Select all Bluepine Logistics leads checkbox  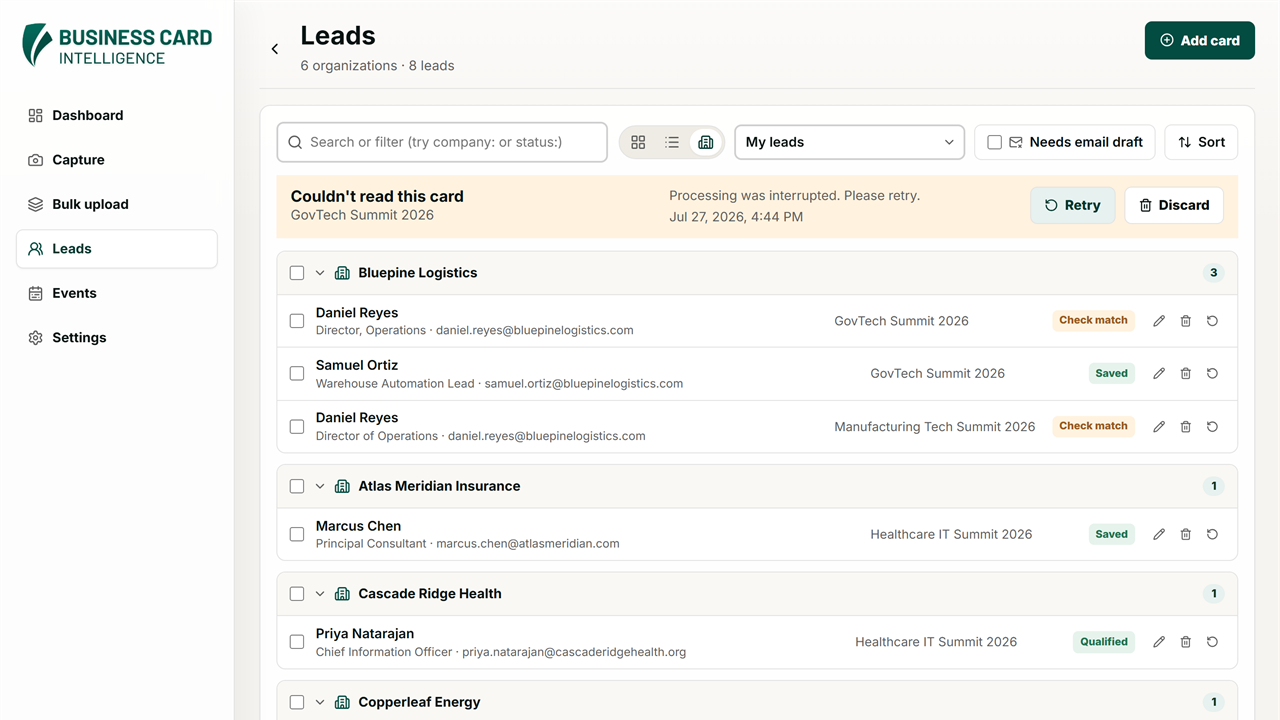pos(297,273)
